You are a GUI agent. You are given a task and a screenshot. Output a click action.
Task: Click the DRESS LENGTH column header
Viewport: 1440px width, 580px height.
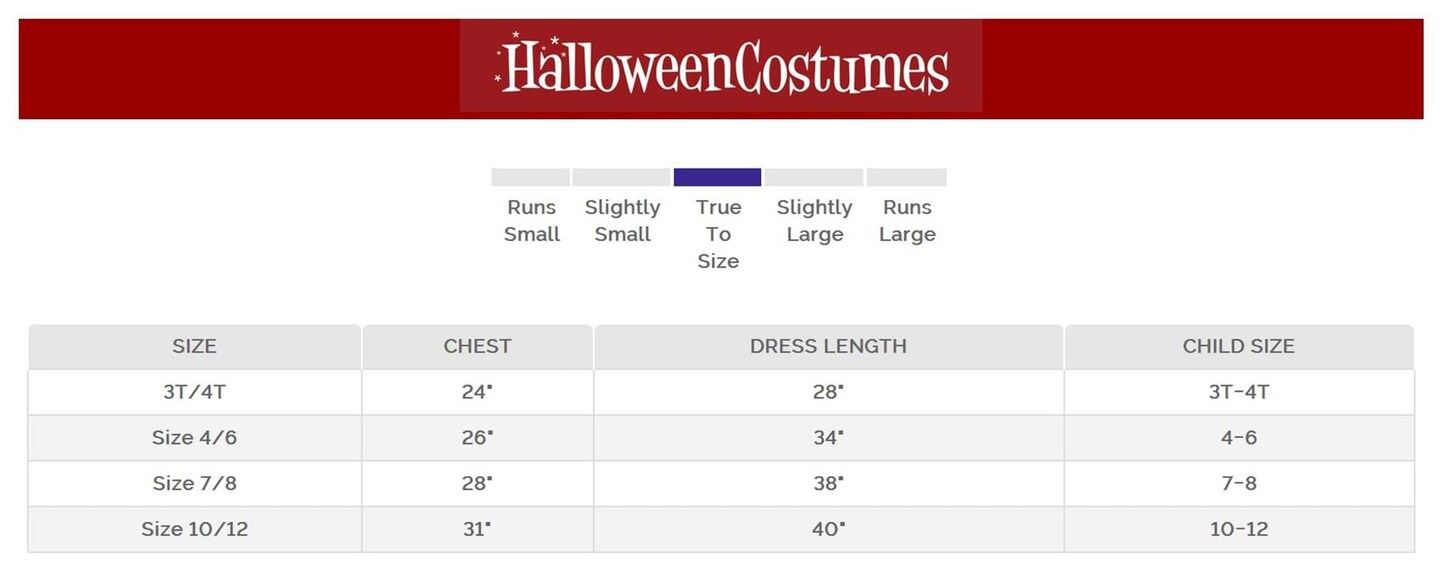coord(828,346)
